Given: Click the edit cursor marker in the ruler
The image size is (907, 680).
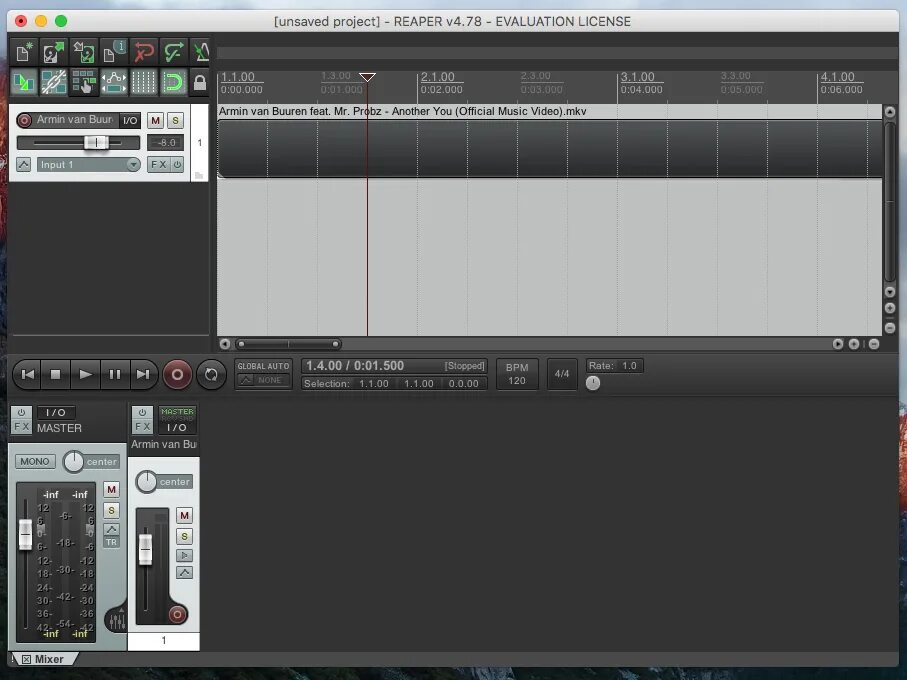Looking at the screenshot, I should (367, 77).
